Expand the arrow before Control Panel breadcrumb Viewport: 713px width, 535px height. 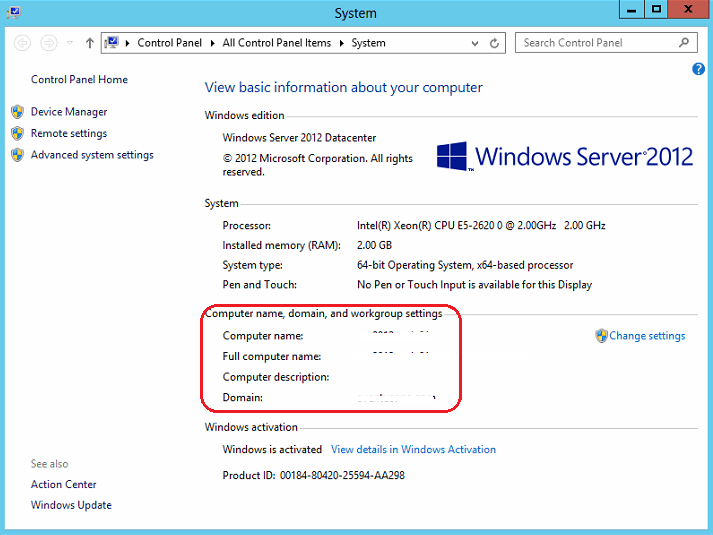[128, 43]
